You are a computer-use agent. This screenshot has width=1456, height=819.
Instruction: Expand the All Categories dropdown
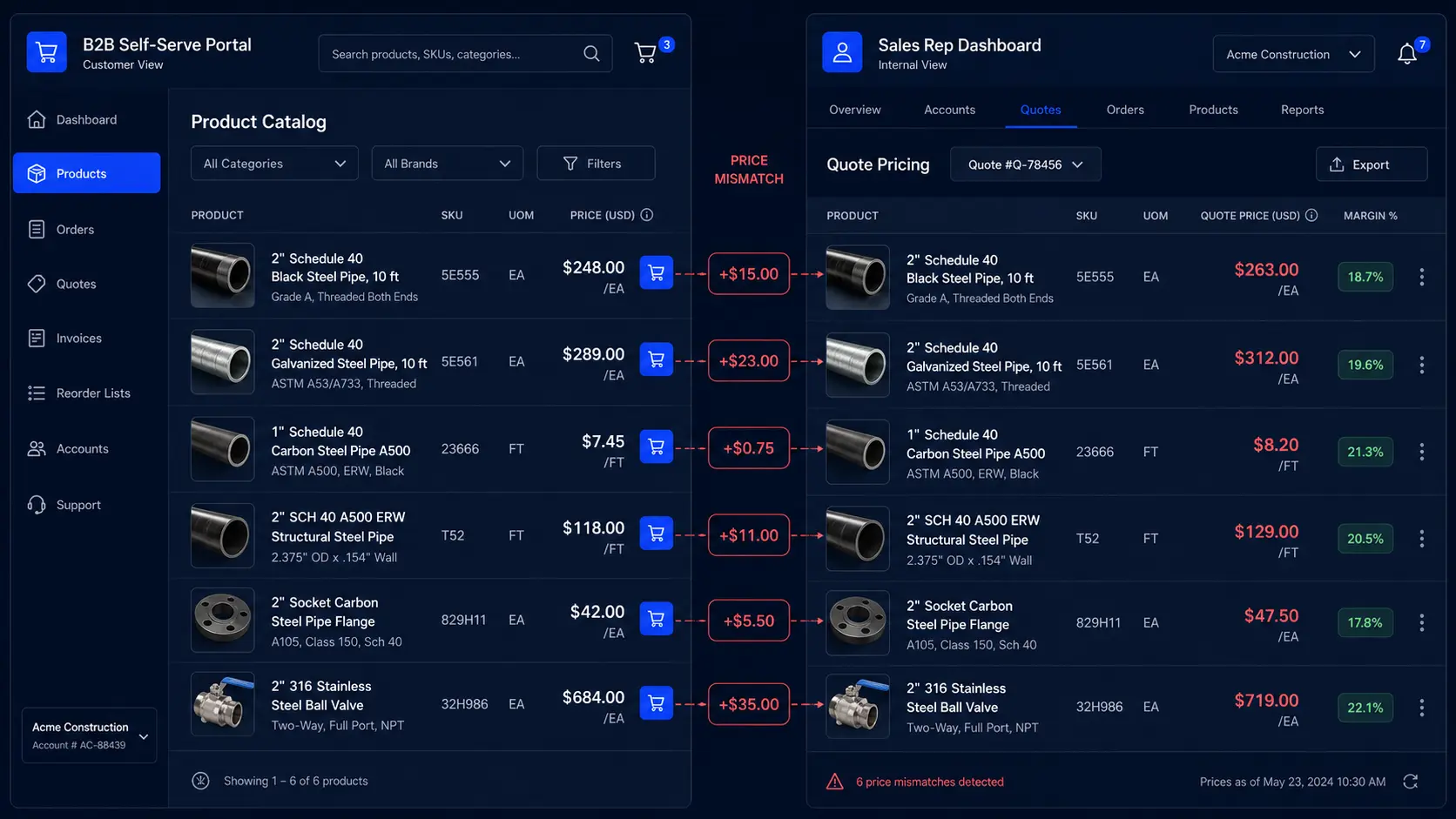tap(274, 164)
